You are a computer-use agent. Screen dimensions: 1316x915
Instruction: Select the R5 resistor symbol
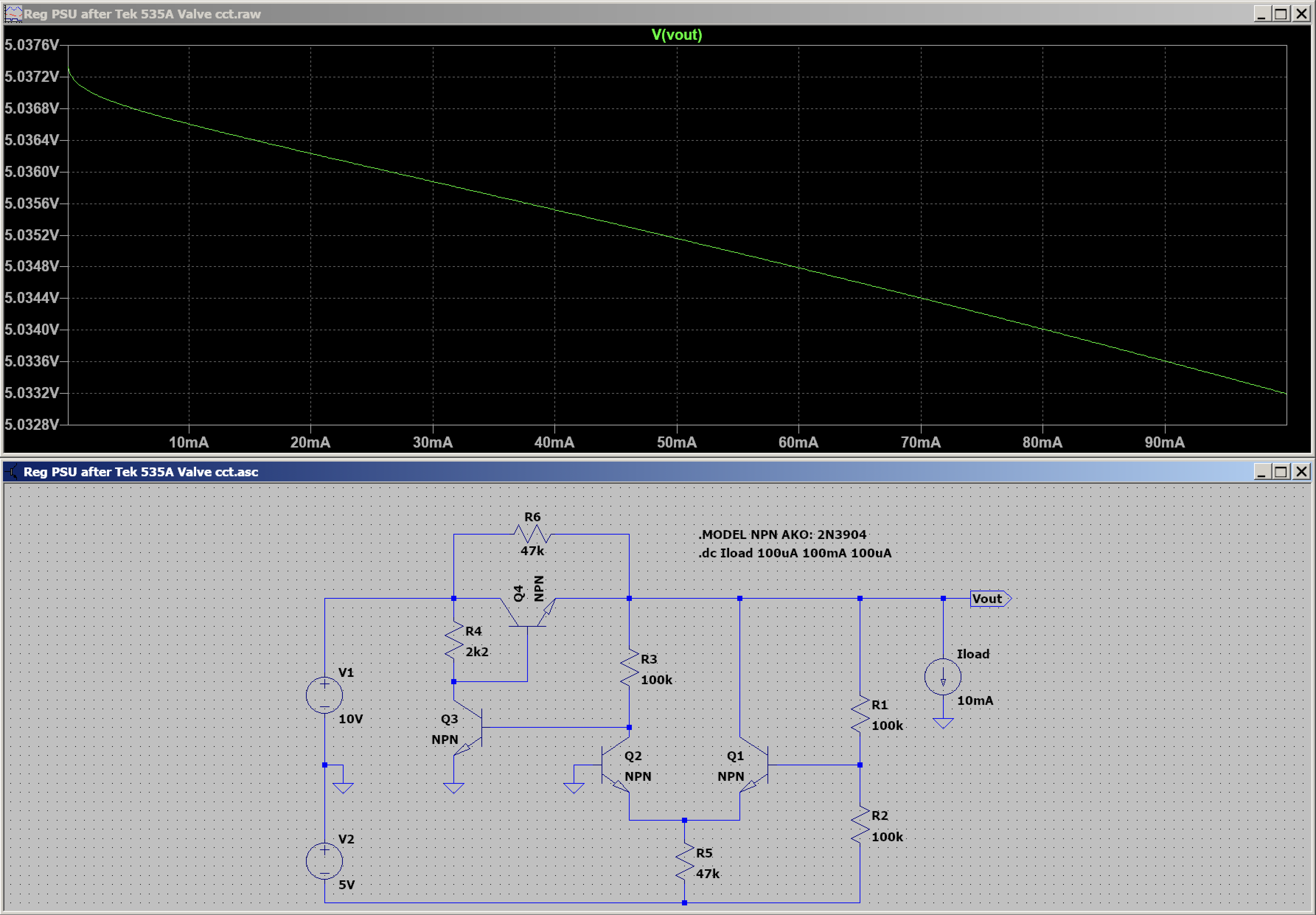pyautogui.click(x=685, y=861)
